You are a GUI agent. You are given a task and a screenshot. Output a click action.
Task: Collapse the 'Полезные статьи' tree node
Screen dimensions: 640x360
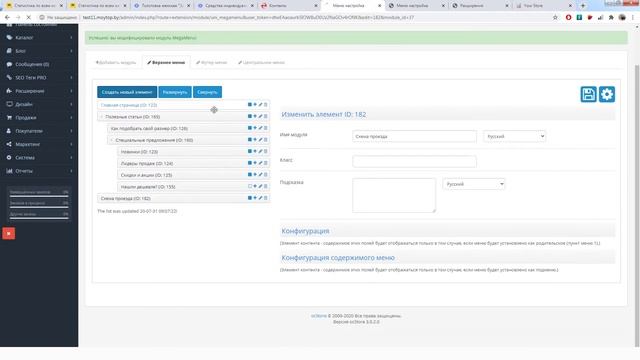click(x=102, y=117)
